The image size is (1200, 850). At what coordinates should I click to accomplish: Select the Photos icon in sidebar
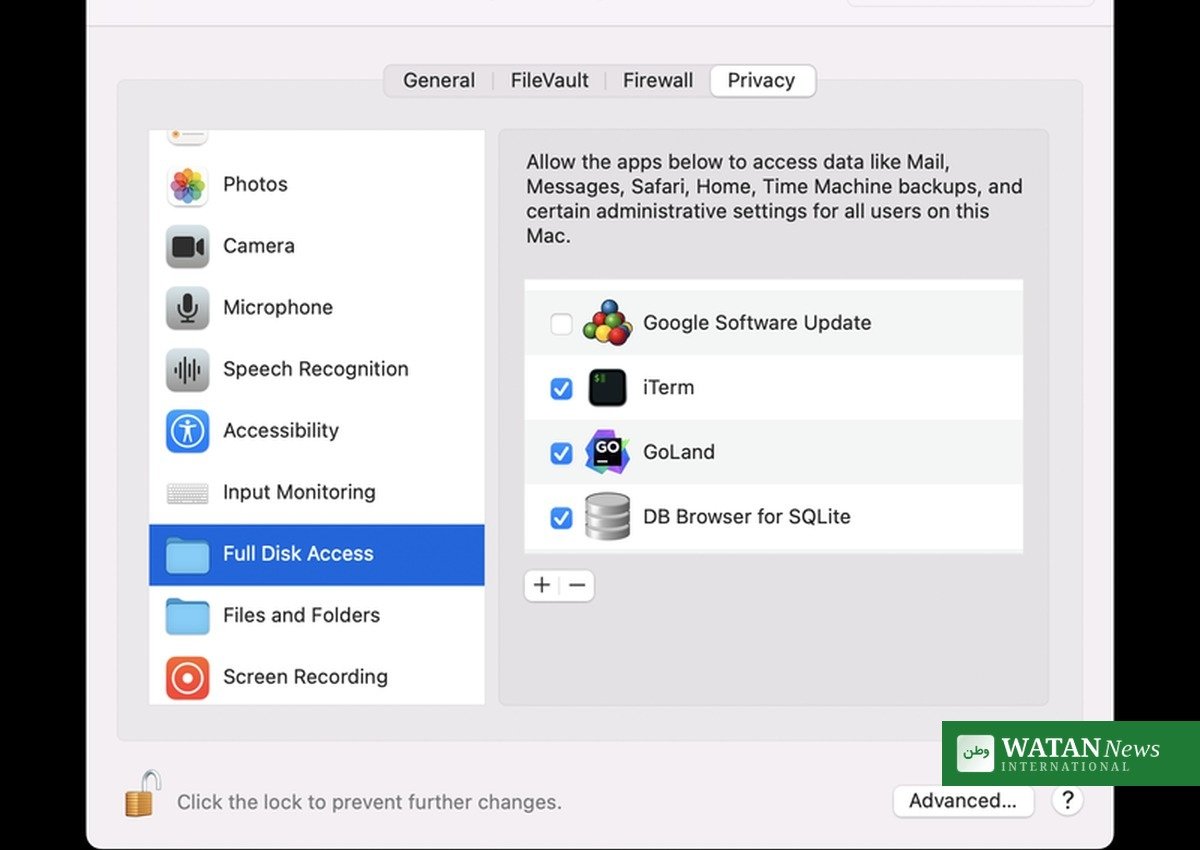coord(187,185)
